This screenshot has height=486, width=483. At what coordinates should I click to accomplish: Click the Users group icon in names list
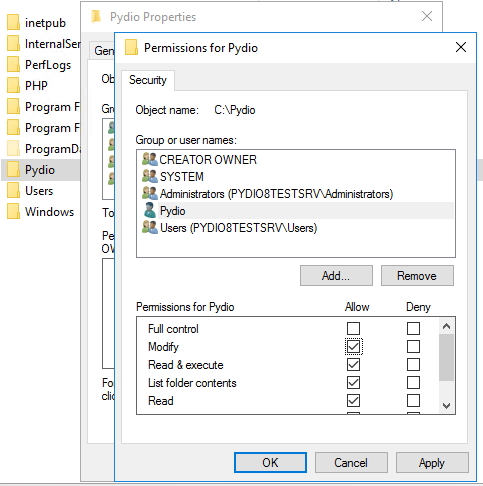tap(149, 227)
